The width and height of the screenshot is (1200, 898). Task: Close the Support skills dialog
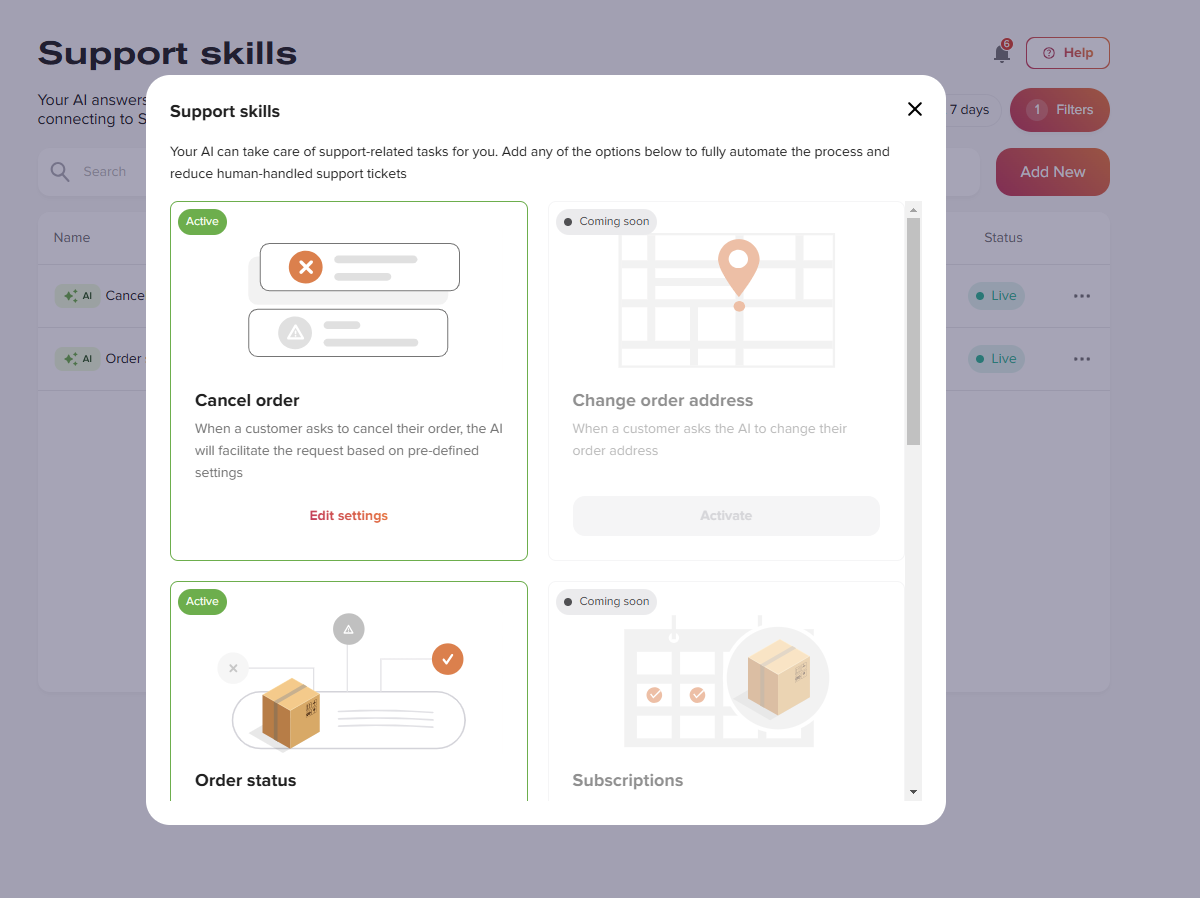click(914, 109)
